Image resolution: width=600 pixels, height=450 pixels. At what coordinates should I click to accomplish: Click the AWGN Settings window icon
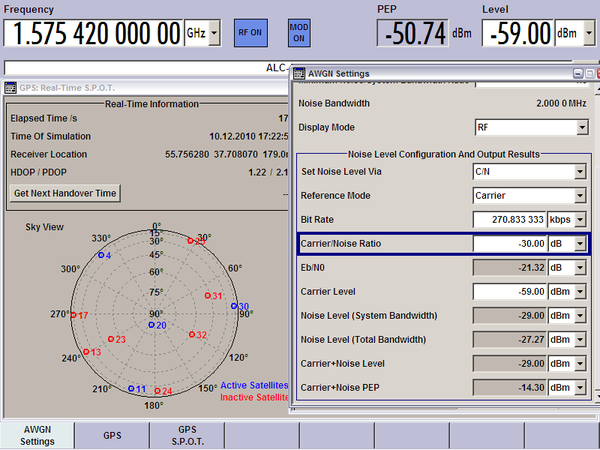302,73
